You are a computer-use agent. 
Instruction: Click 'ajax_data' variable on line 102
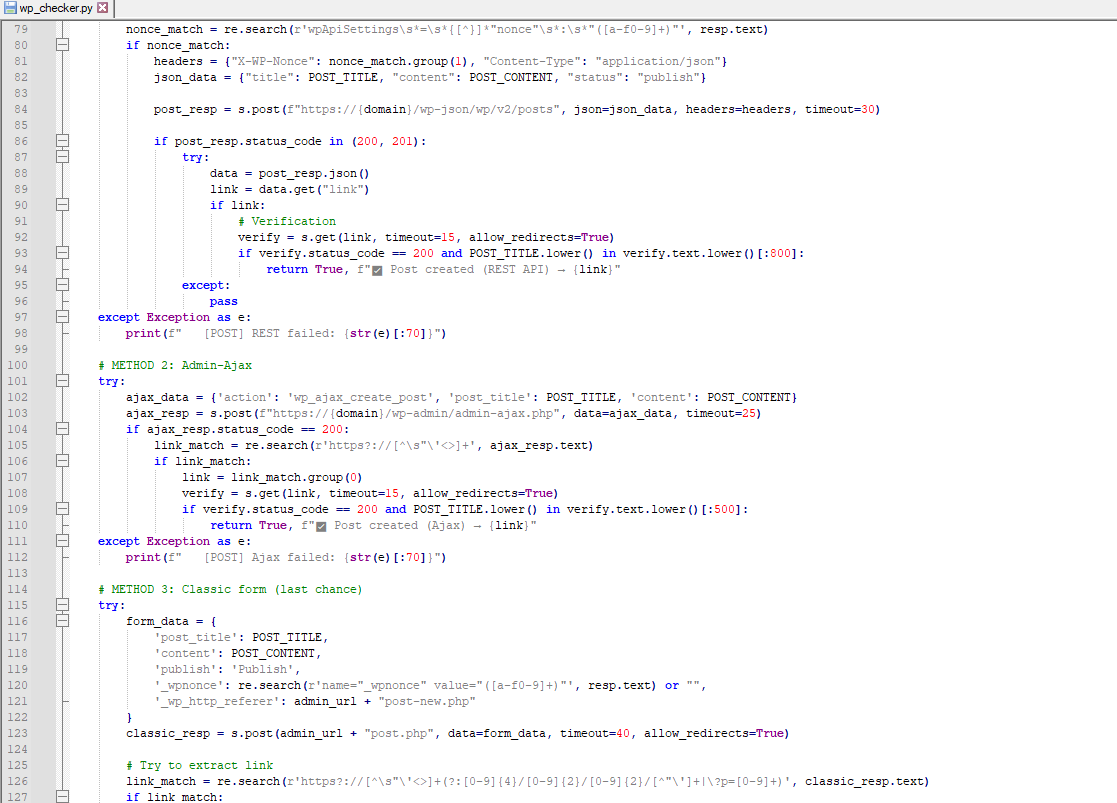[x=157, y=398]
